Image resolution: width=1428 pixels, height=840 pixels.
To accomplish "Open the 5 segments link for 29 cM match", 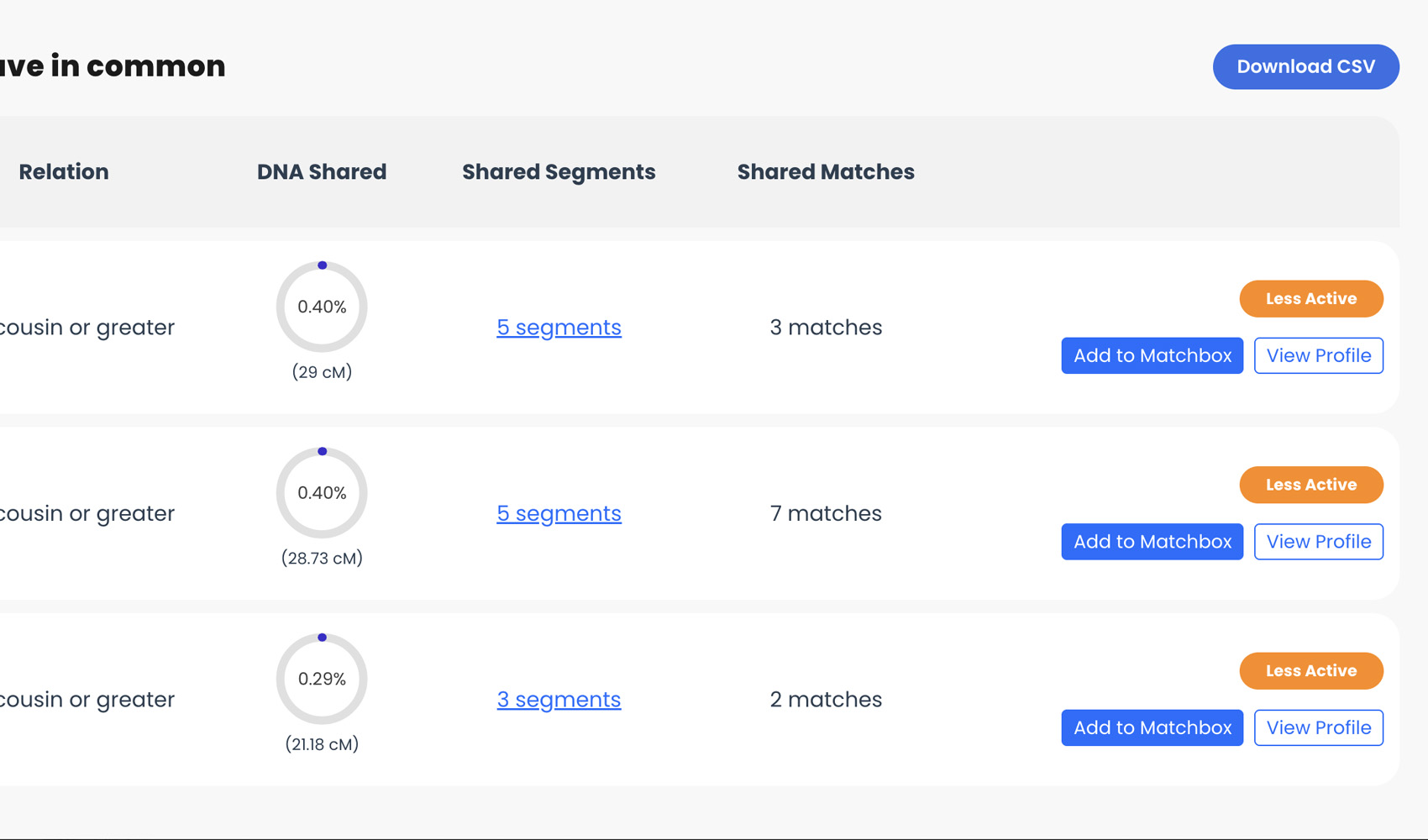I will [559, 327].
